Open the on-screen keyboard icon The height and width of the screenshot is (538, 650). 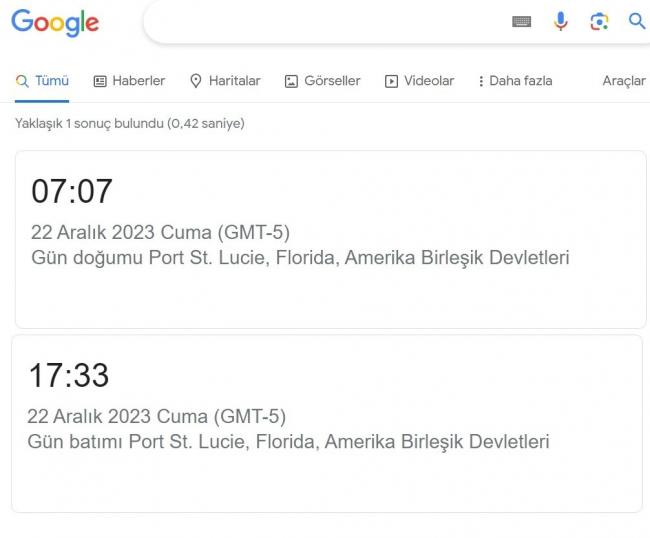tap(521, 22)
